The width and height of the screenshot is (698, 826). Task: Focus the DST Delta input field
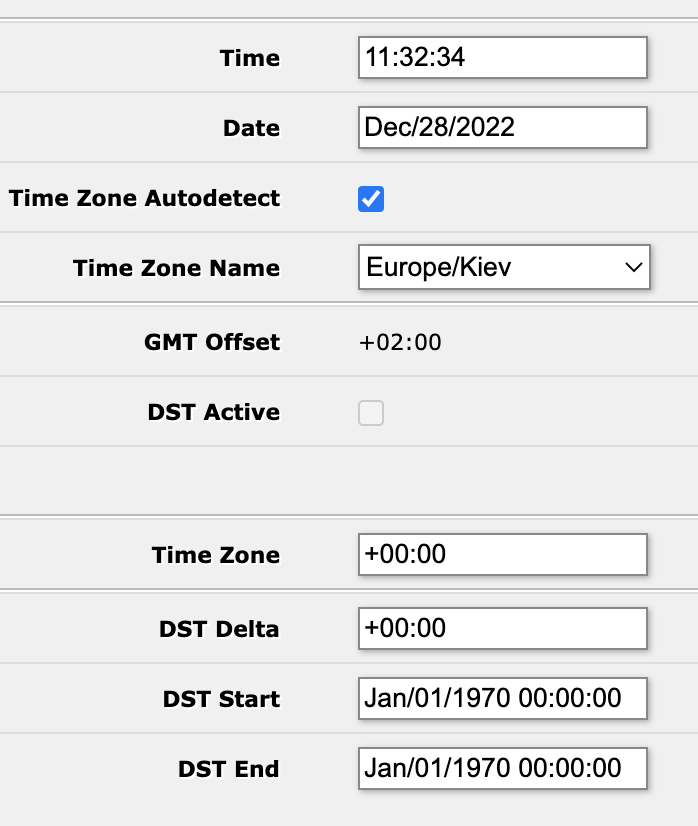[x=502, y=629]
